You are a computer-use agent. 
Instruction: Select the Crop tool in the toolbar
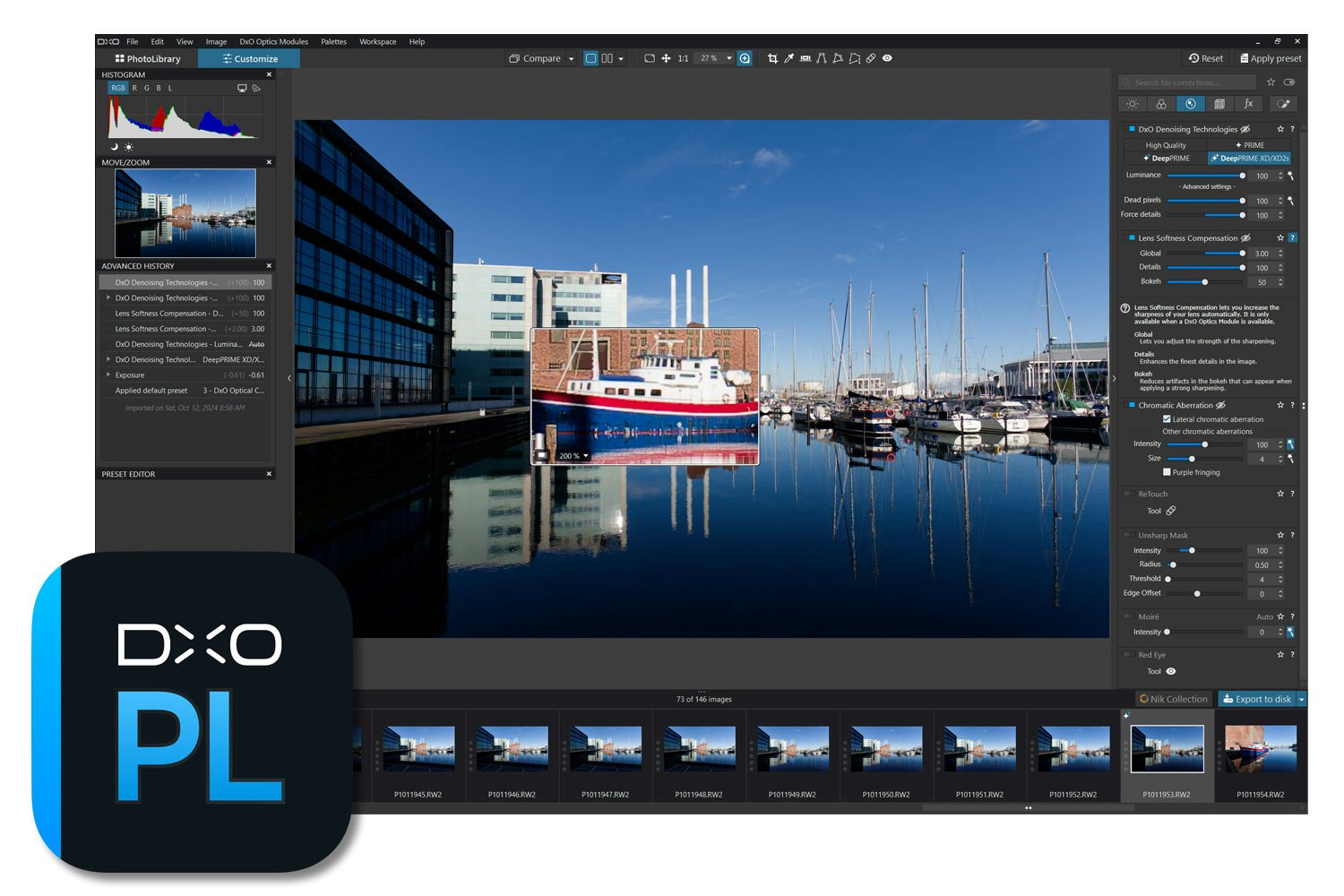[773, 58]
